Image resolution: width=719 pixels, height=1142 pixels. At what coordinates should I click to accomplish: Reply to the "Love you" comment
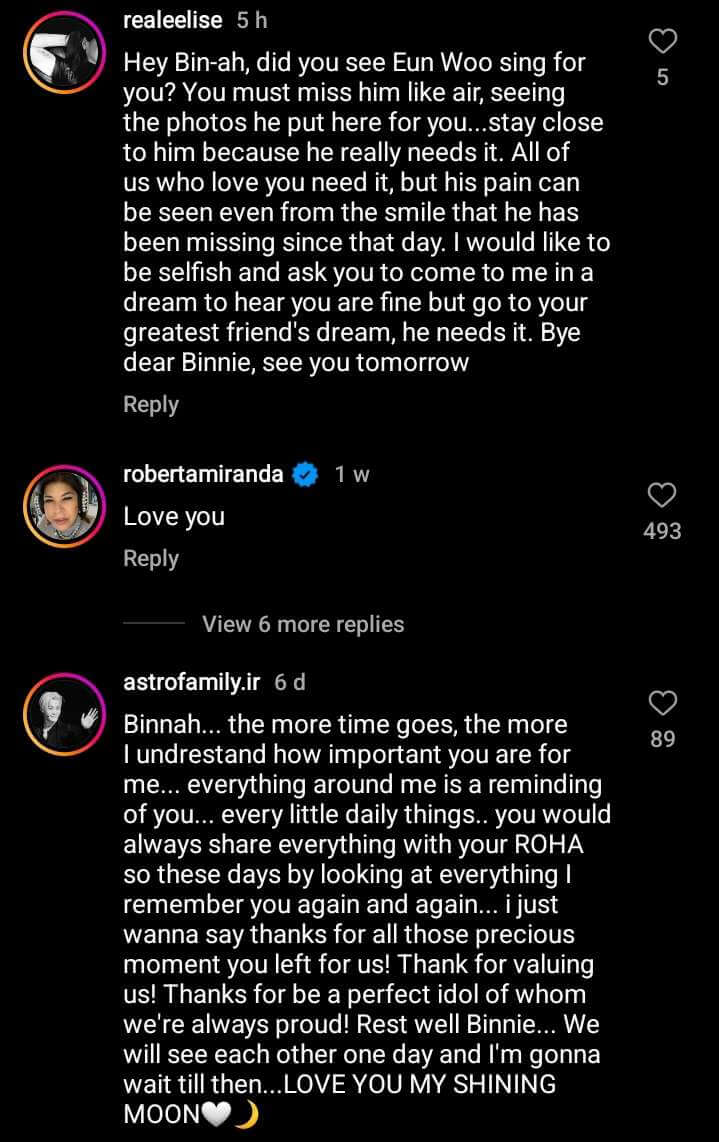coord(150,559)
